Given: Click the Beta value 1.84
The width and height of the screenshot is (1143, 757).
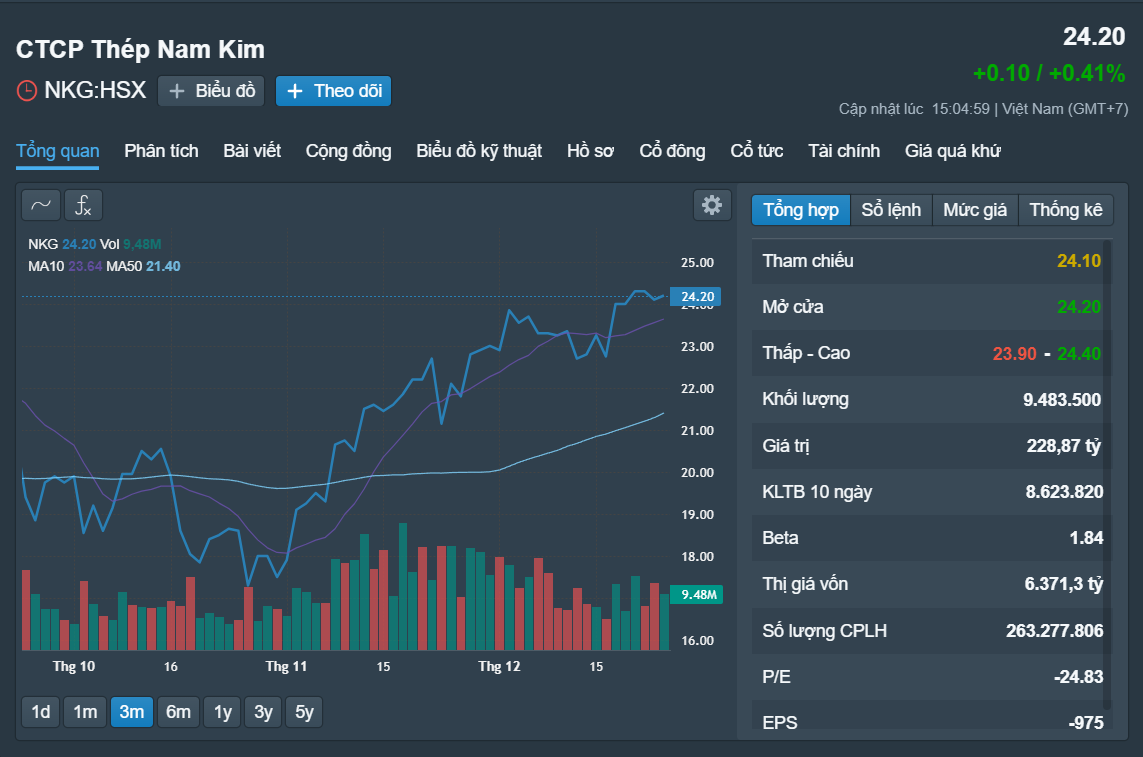Looking at the screenshot, I should coord(1086,537).
